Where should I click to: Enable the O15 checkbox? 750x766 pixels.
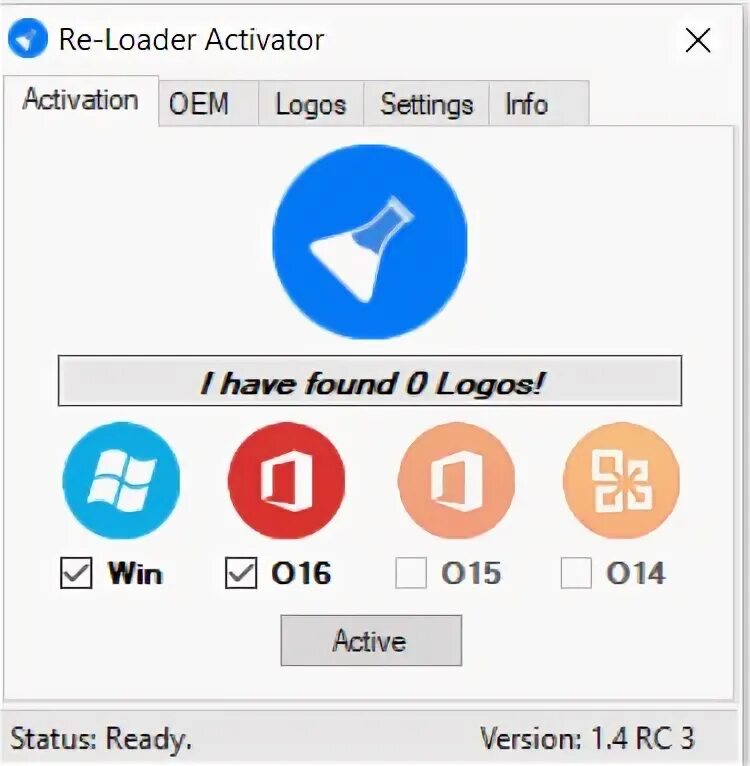[411, 573]
